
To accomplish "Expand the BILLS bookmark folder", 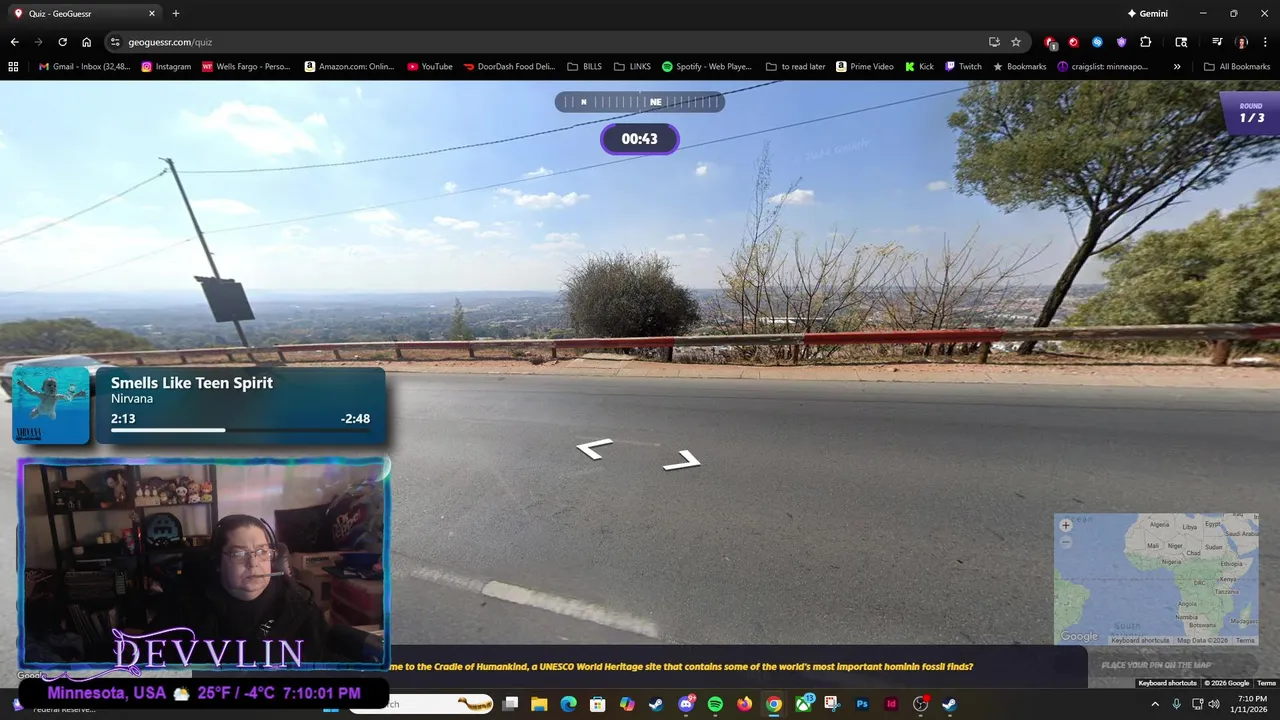I will point(585,67).
